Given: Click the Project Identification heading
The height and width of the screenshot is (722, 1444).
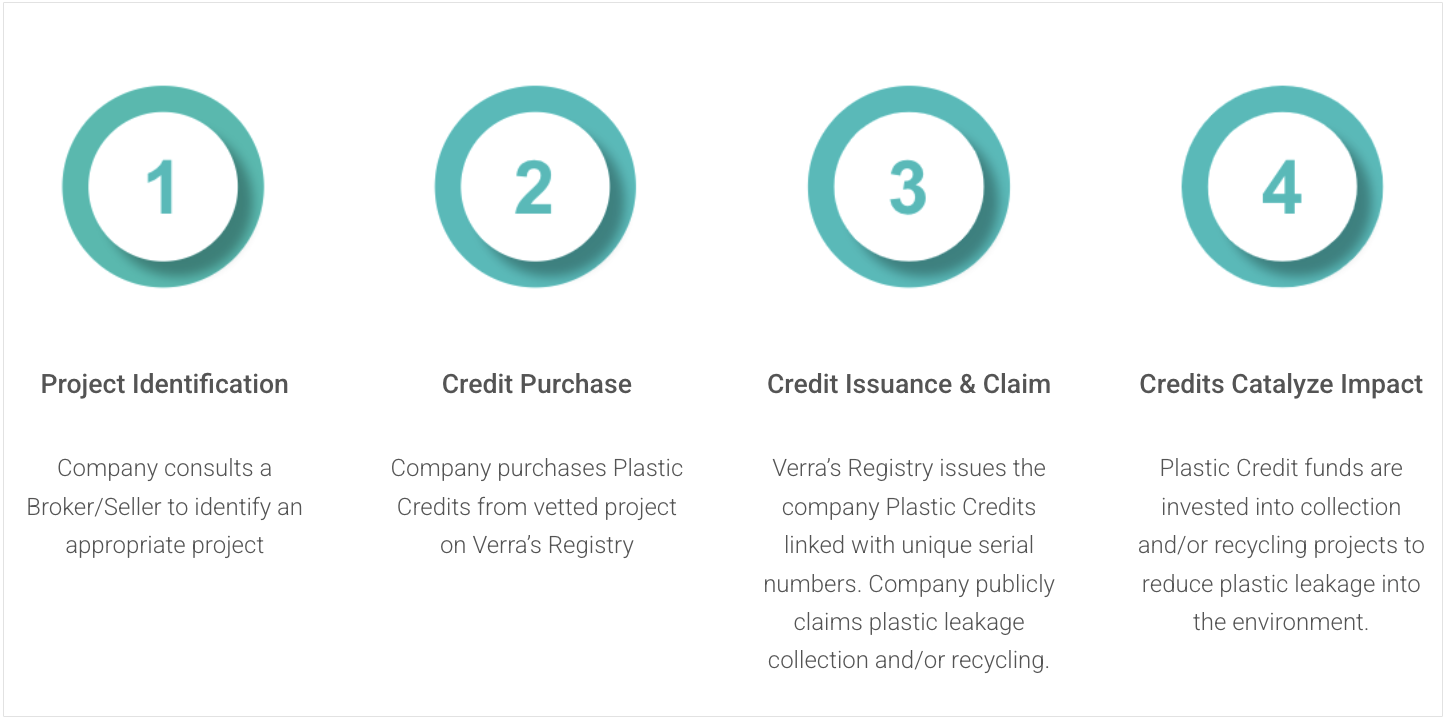Looking at the screenshot, I should point(164,384).
